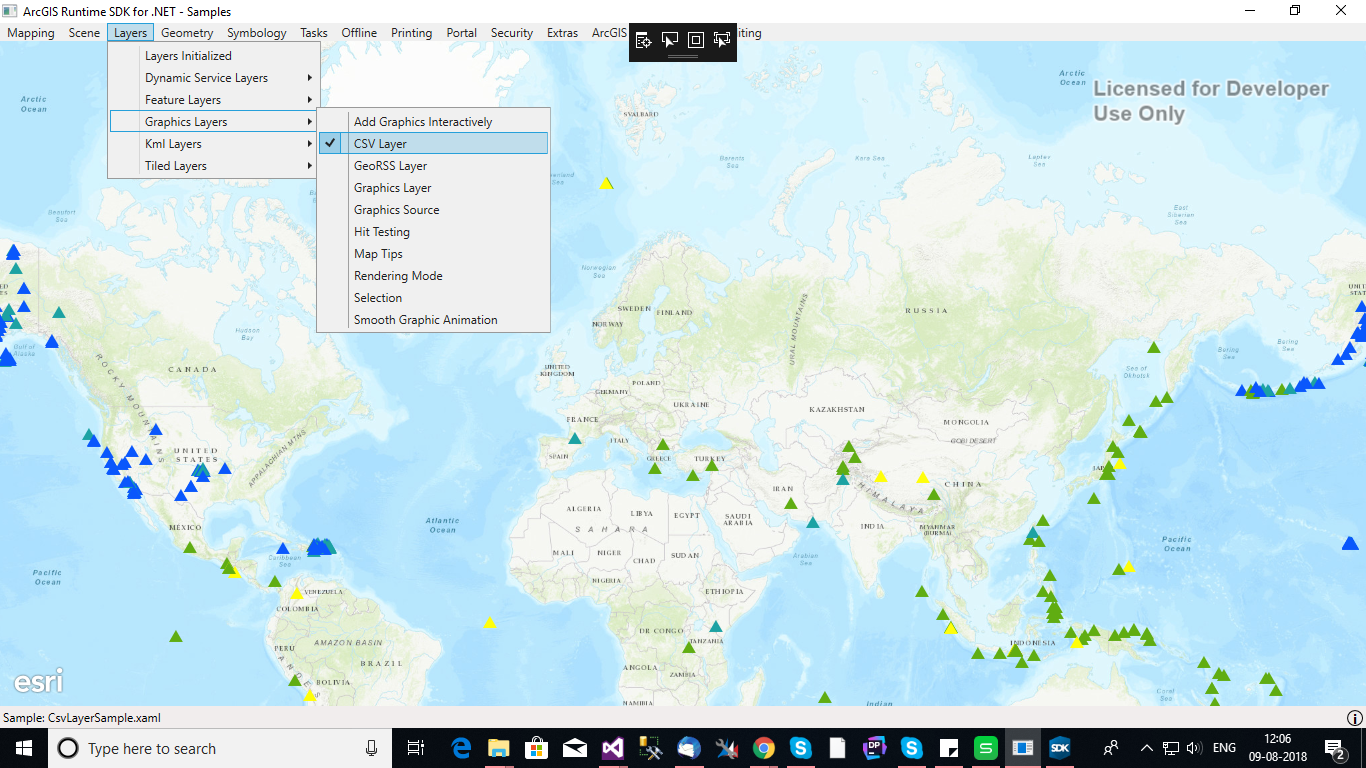Click the SDK icon in the taskbar
This screenshot has width=1366, height=768.
pos(1060,748)
